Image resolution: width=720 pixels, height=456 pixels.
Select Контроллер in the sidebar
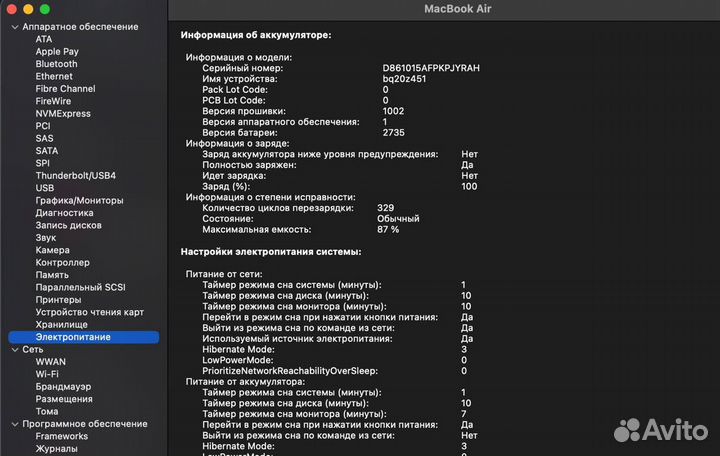click(x=62, y=263)
